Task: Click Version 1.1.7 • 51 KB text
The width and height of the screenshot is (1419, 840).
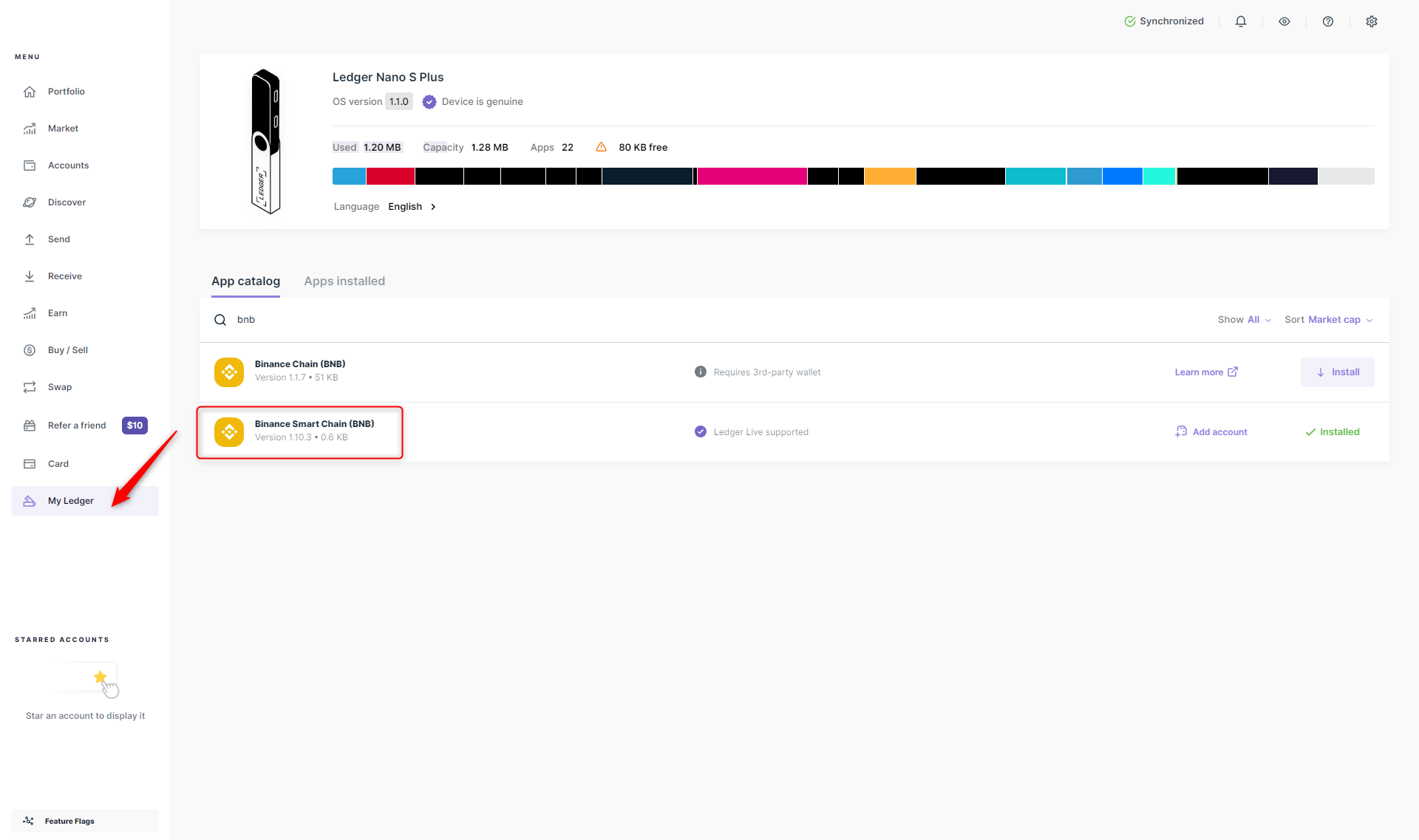Action: point(296,378)
